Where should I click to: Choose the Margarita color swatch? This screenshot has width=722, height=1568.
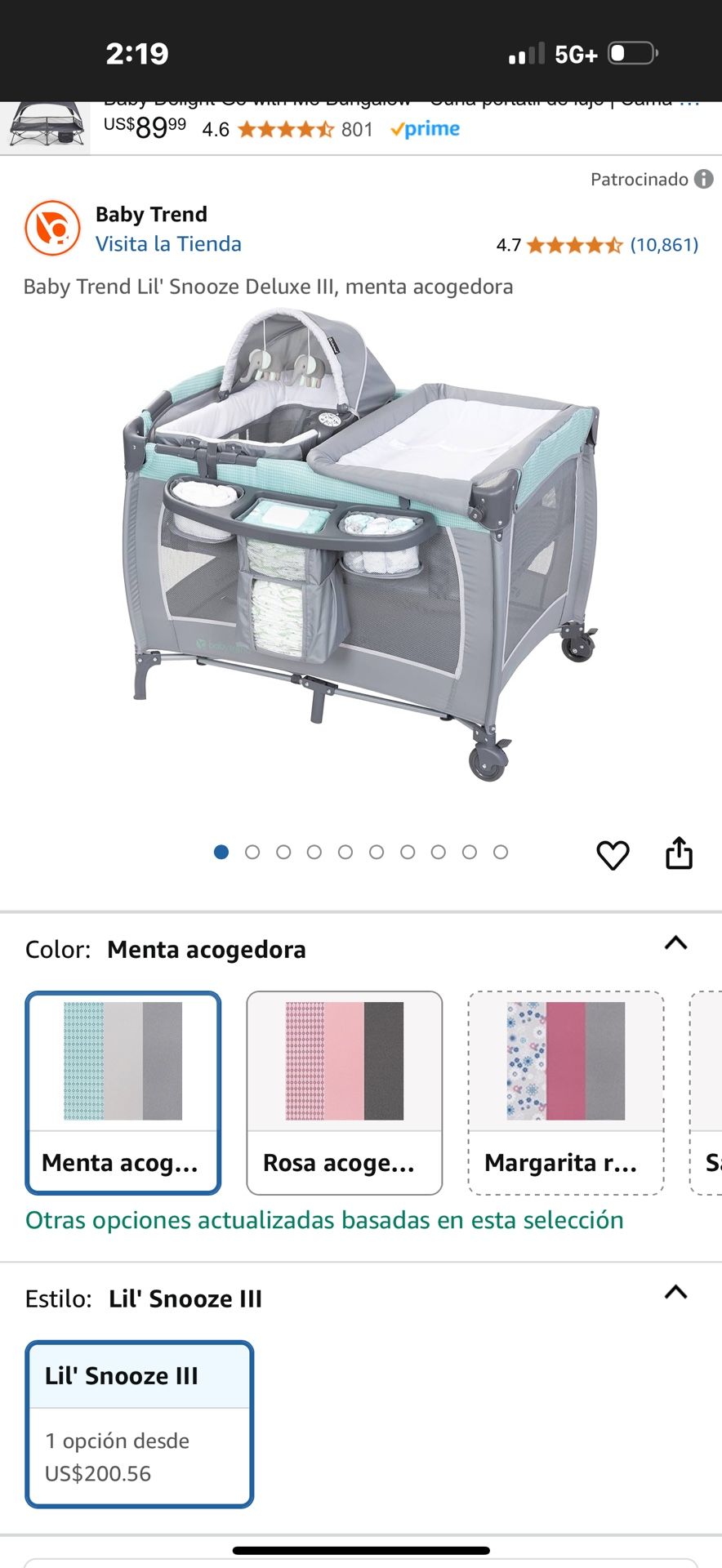[x=566, y=1093]
